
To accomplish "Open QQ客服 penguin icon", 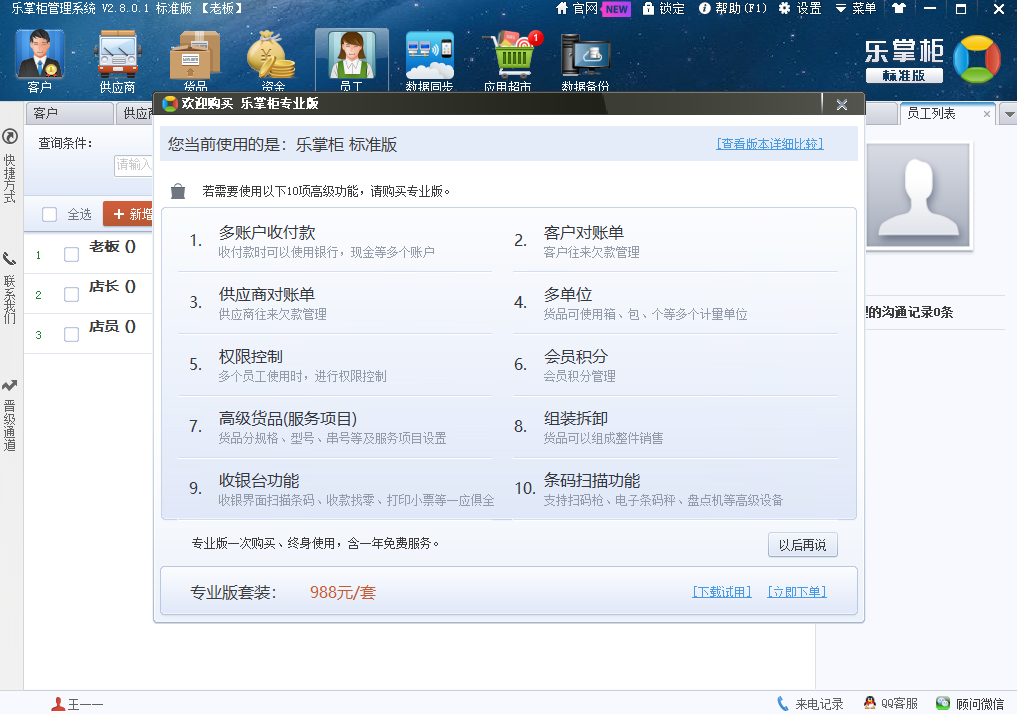I will (870, 703).
